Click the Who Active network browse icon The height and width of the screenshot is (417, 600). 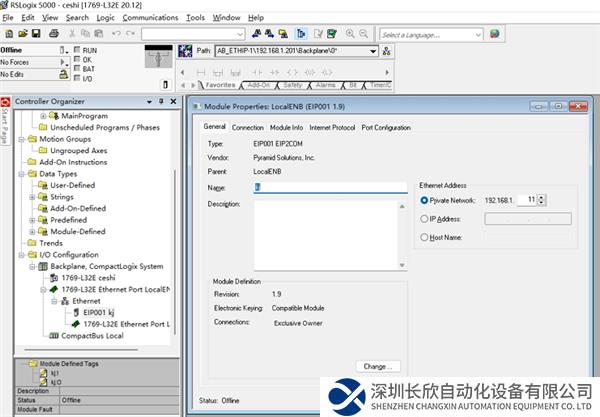tap(387, 51)
